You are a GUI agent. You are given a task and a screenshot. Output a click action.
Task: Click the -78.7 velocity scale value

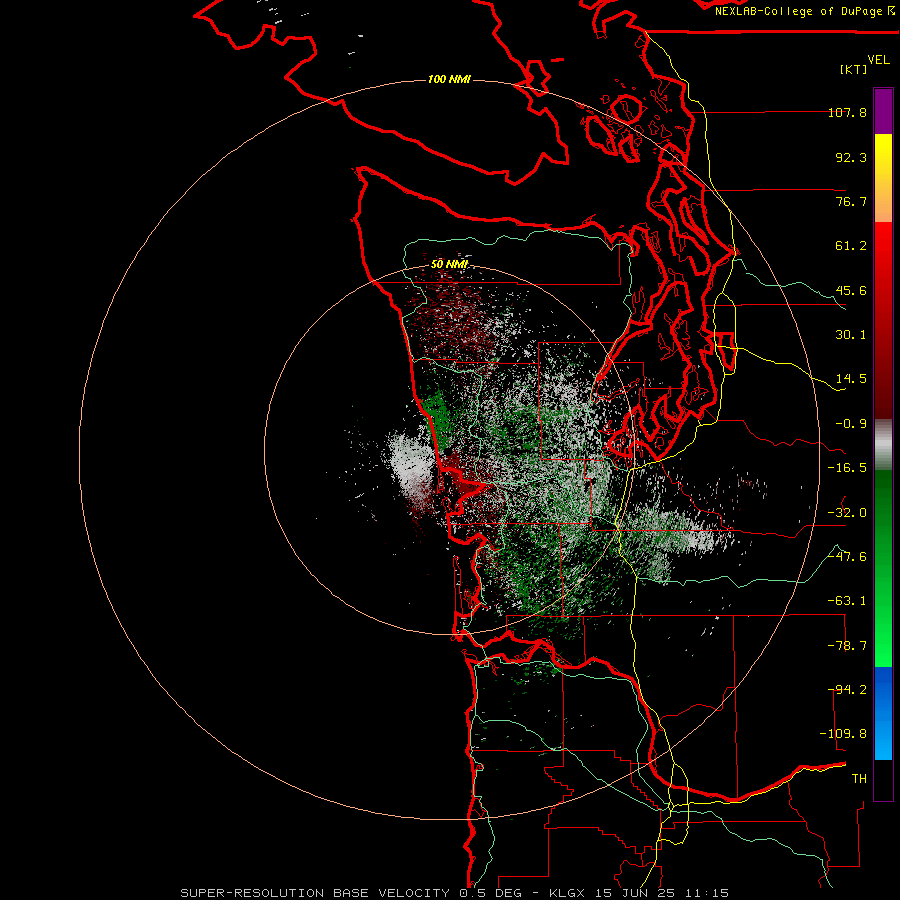tap(847, 646)
